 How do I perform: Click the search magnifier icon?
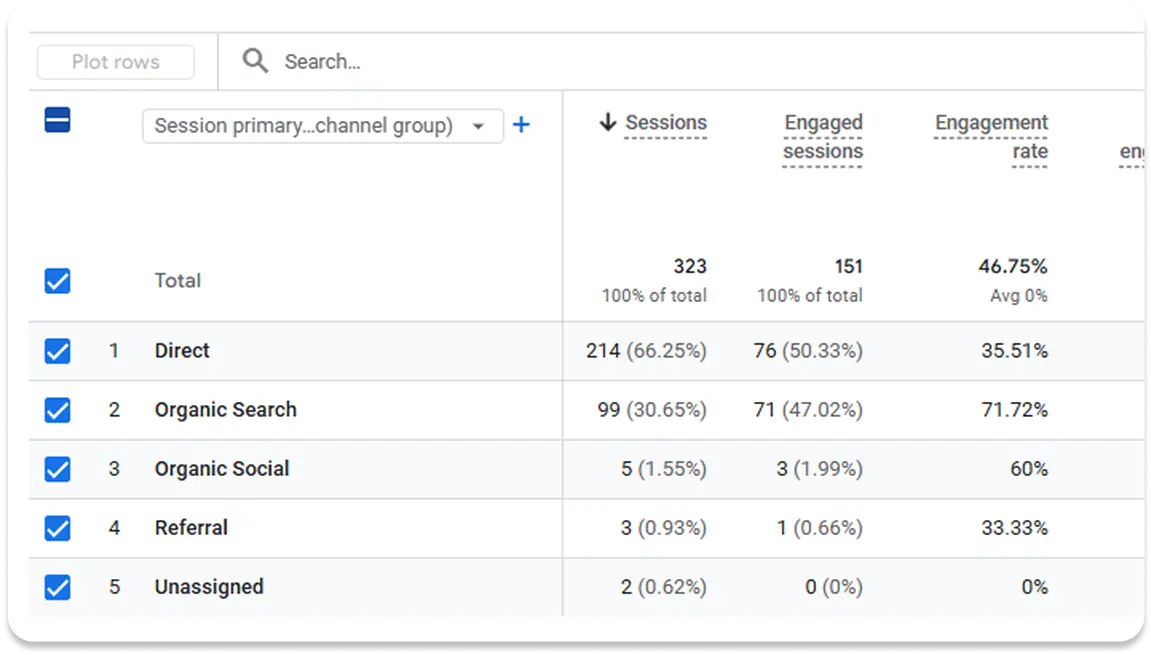click(x=256, y=62)
